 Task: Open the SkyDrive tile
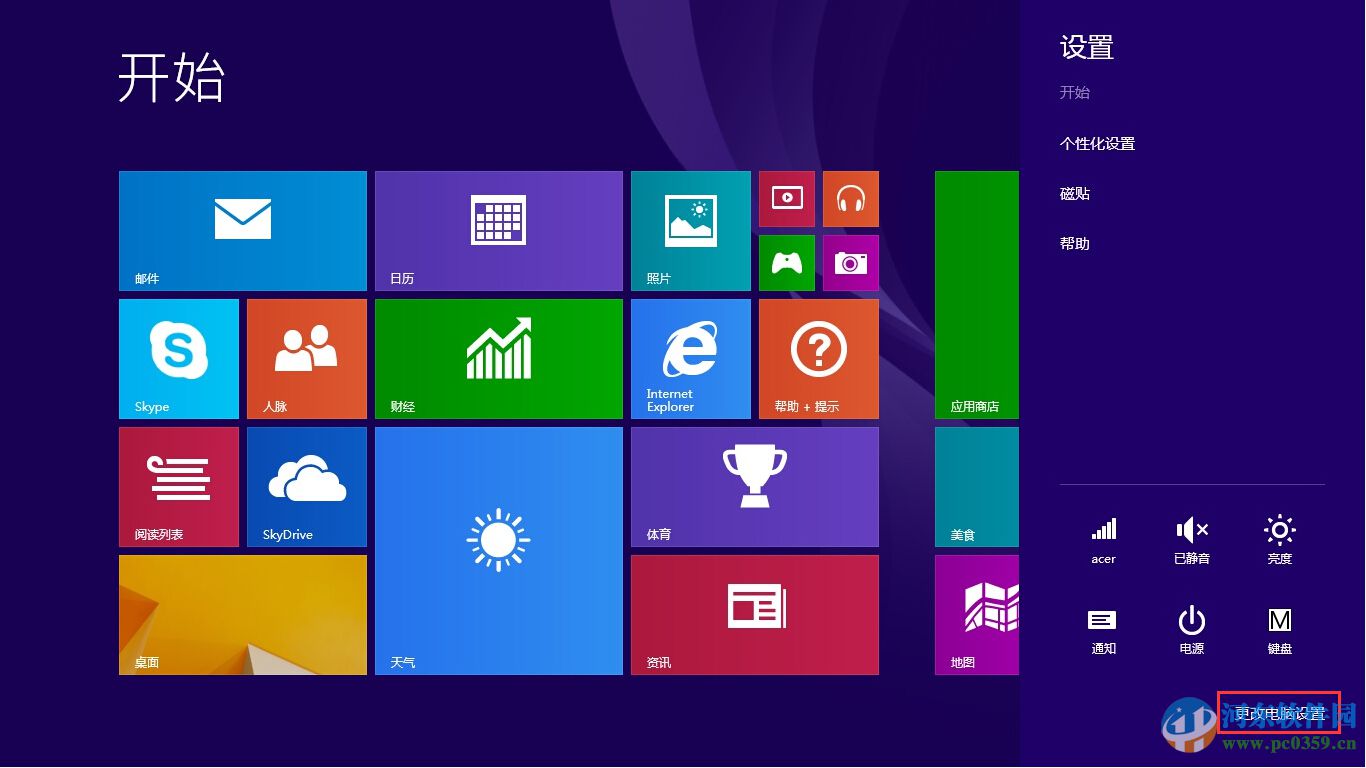[x=306, y=486]
